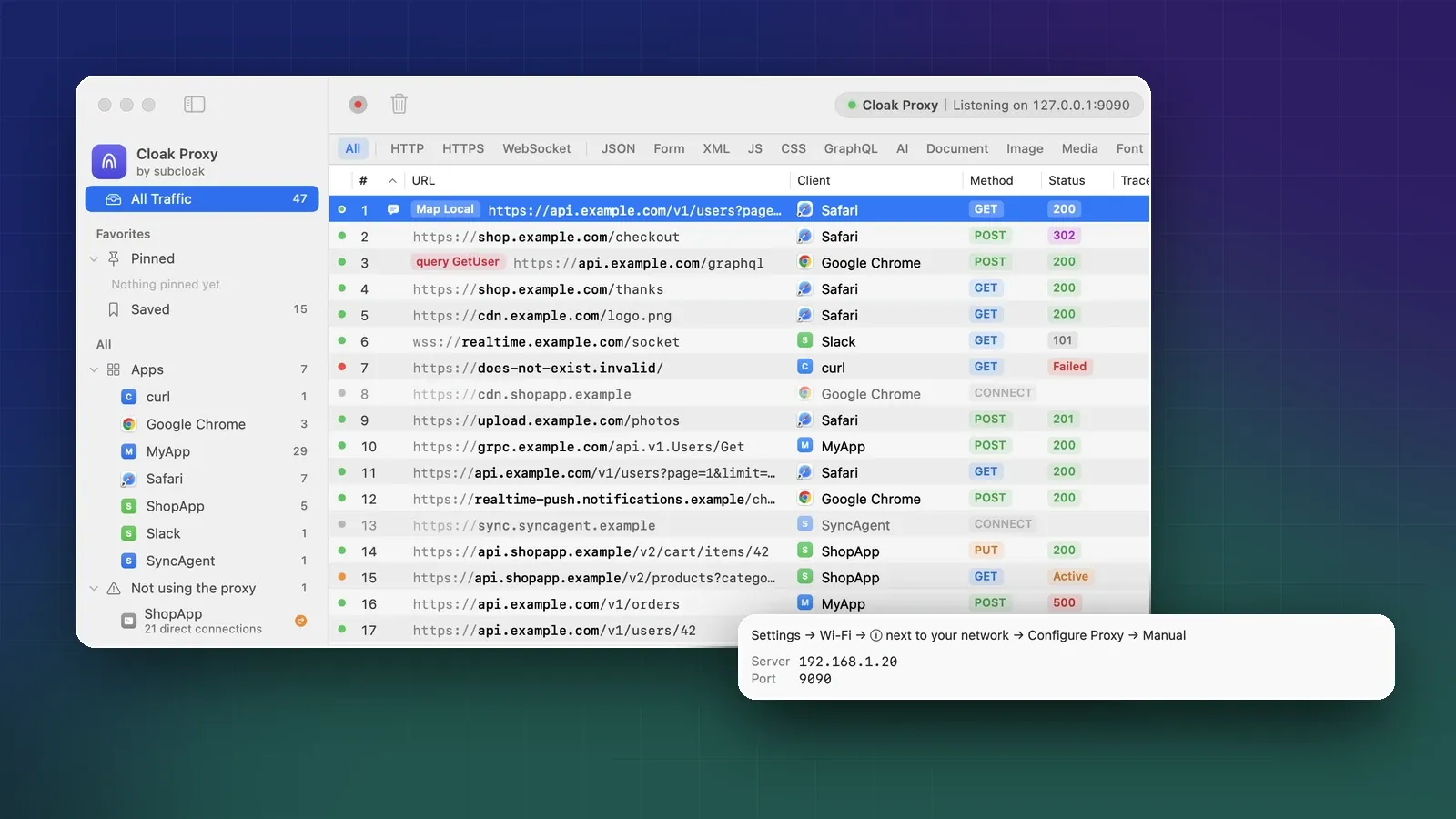Screen dimensions: 1456x819
Task: Filter traffic by the JSON tab
Action: [x=618, y=148]
